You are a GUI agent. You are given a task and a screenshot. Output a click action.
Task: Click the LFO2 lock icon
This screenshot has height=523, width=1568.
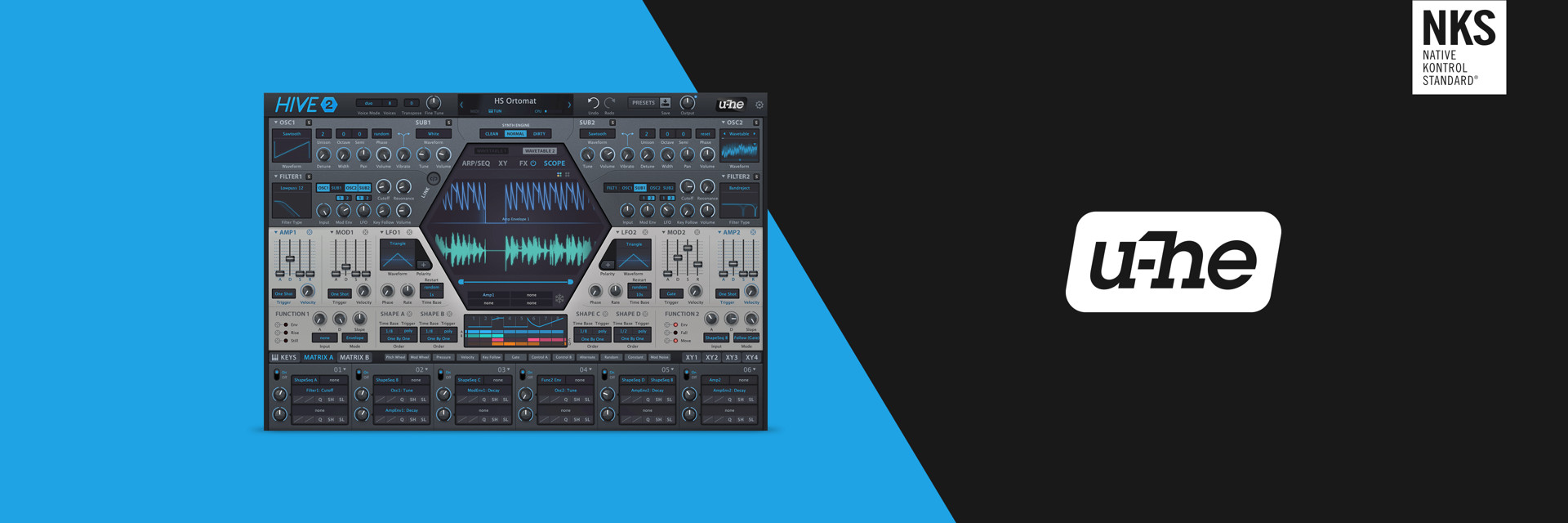(645, 232)
